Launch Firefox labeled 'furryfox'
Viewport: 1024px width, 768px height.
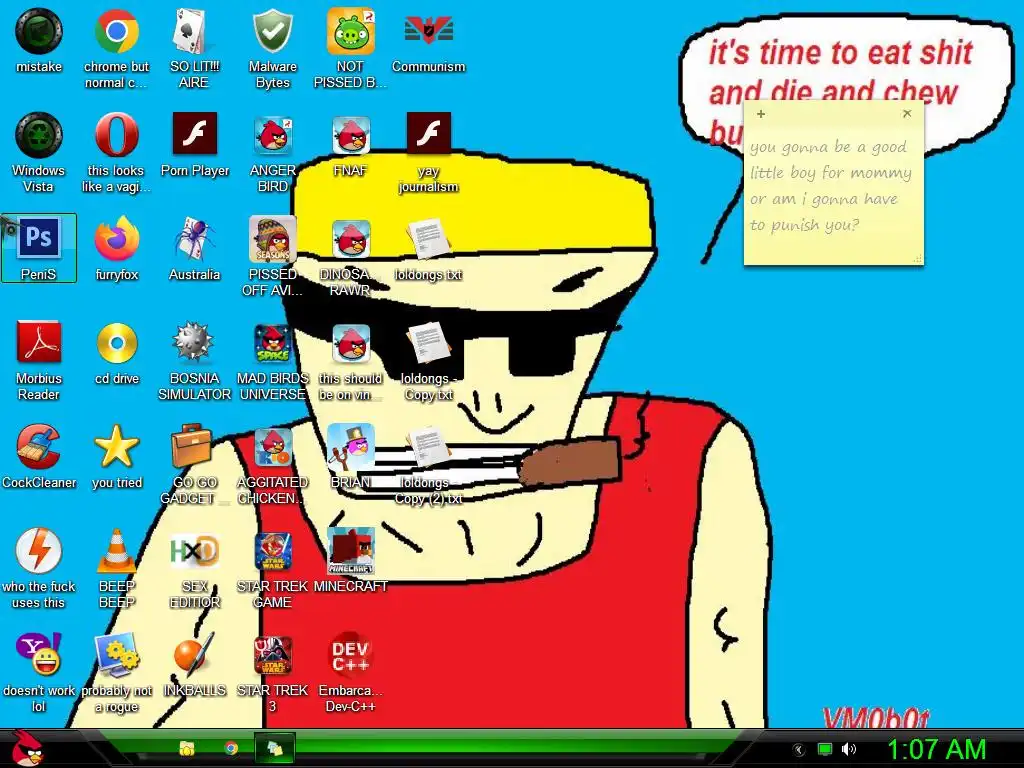click(x=116, y=248)
